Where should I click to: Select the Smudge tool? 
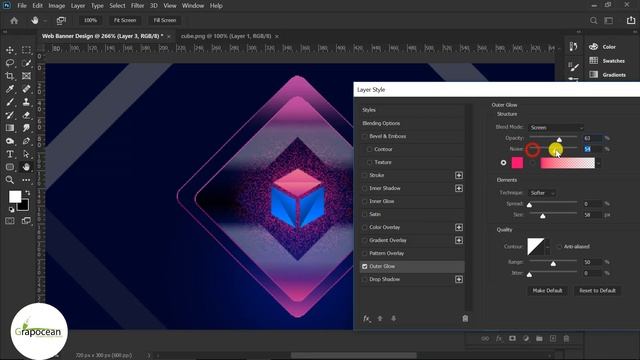tap(26, 128)
